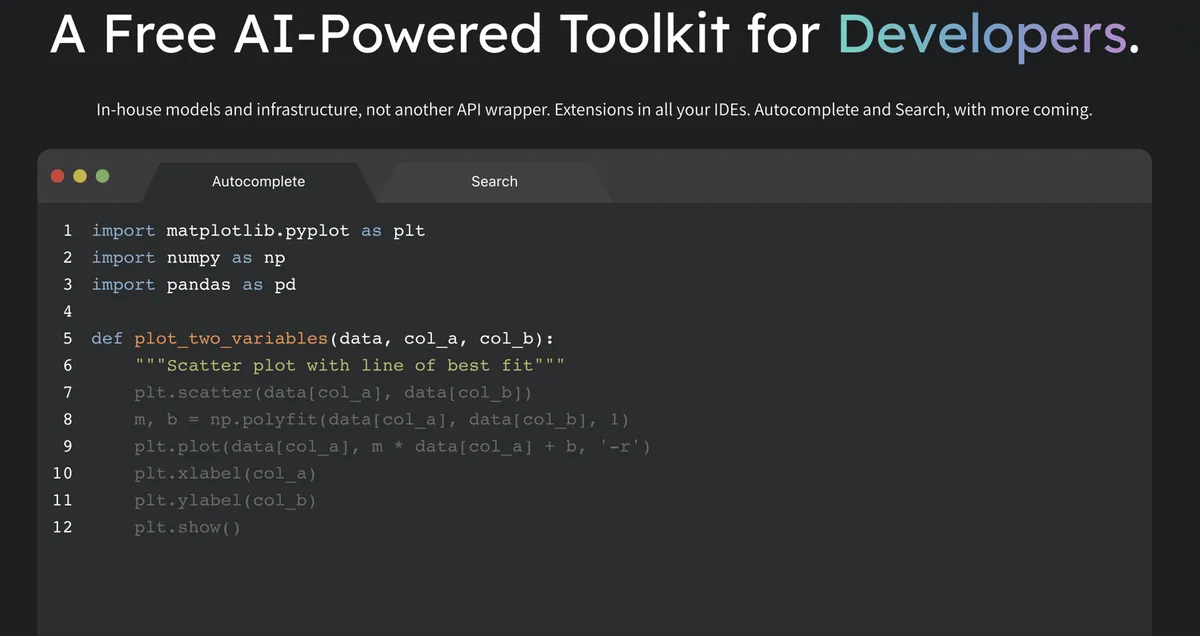
Task: Click the subtitle text about in-house models
Action: coord(594,110)
